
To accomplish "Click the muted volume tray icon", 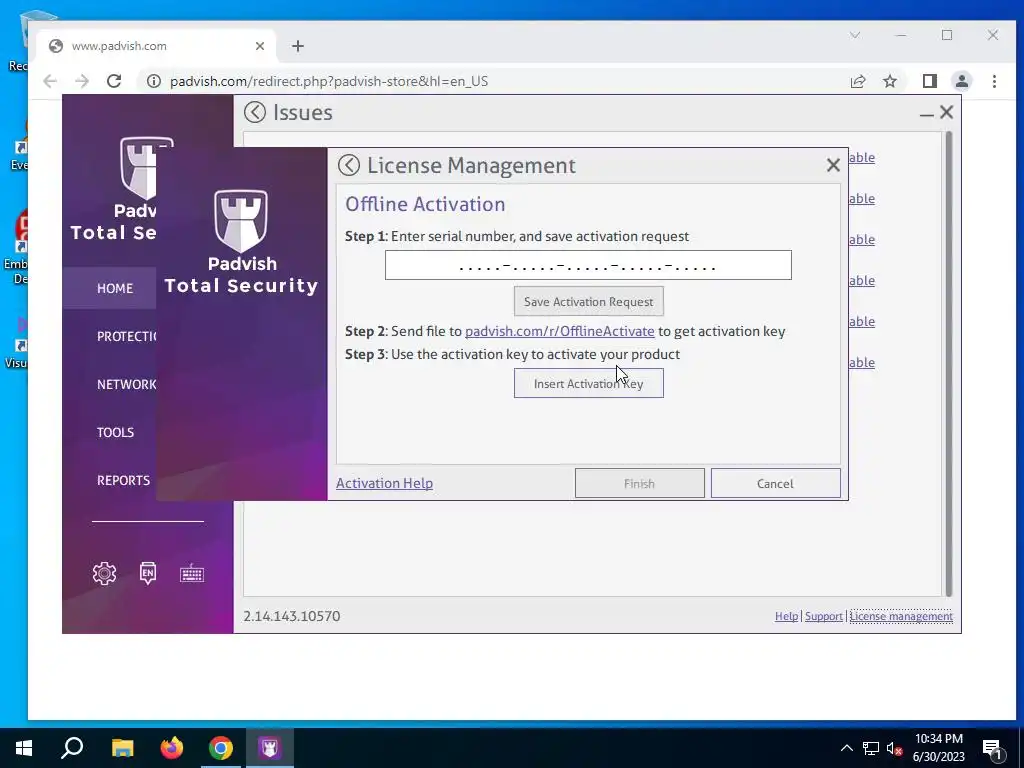I will 894,748.
